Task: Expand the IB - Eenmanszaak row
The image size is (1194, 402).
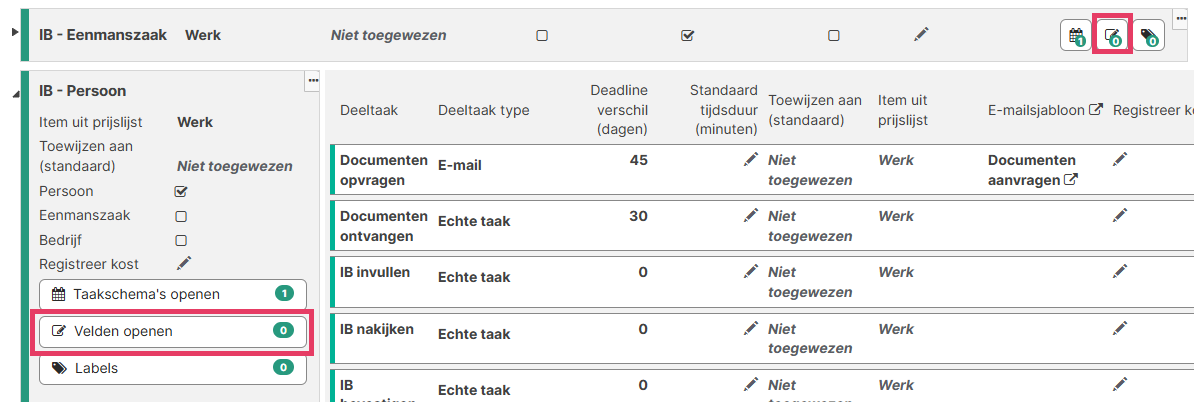Action: 14,33
